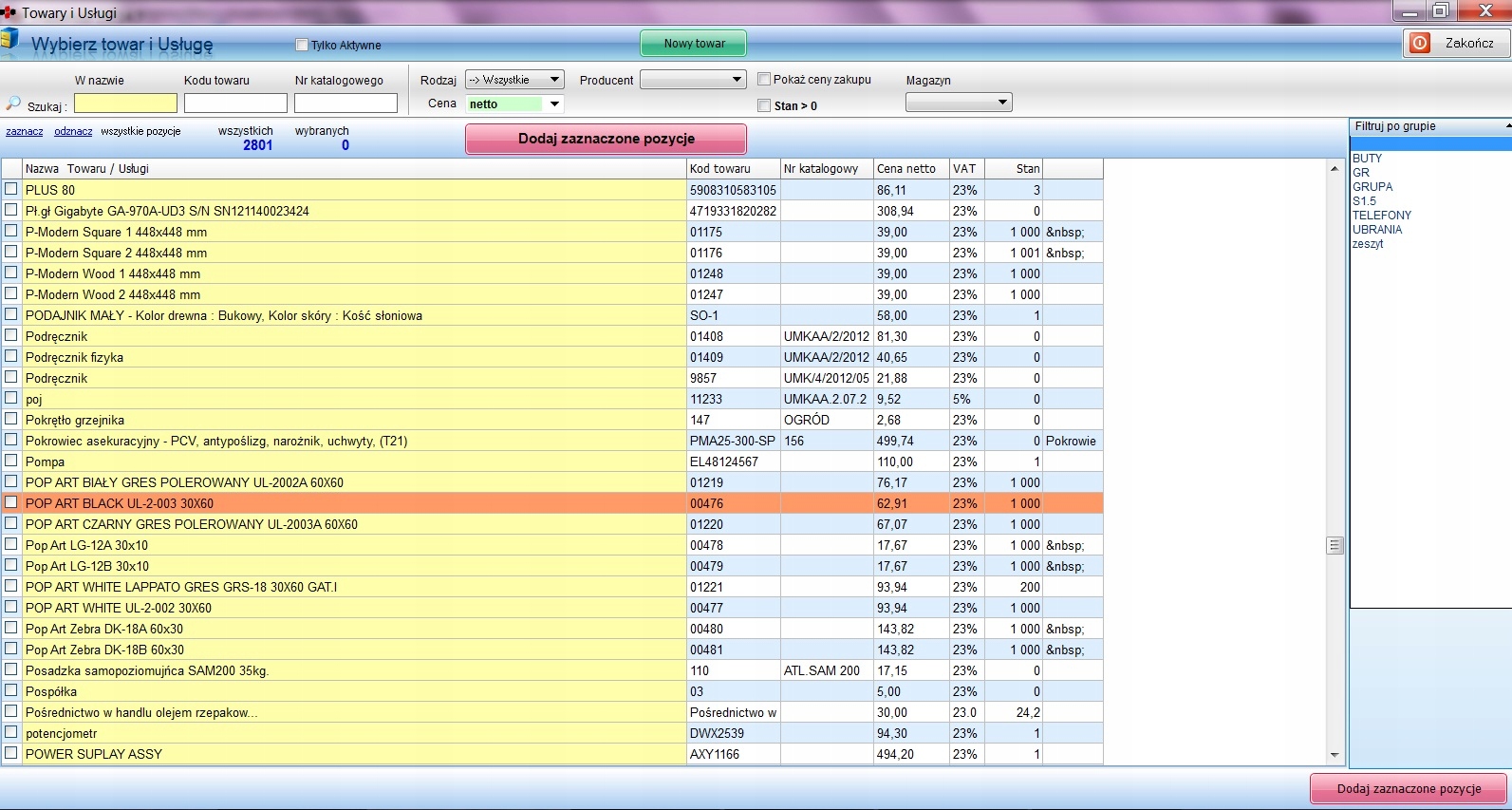The image size is (1512, 810).
Task: Select the UBRANIA group filter
Action: pos(1376,230)
